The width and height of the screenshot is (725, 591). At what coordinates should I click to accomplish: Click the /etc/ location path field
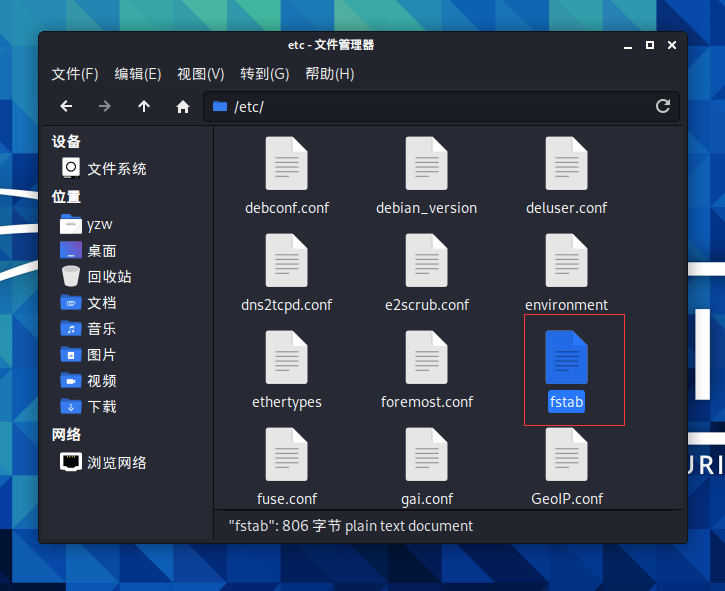click(x=440, y=106)
